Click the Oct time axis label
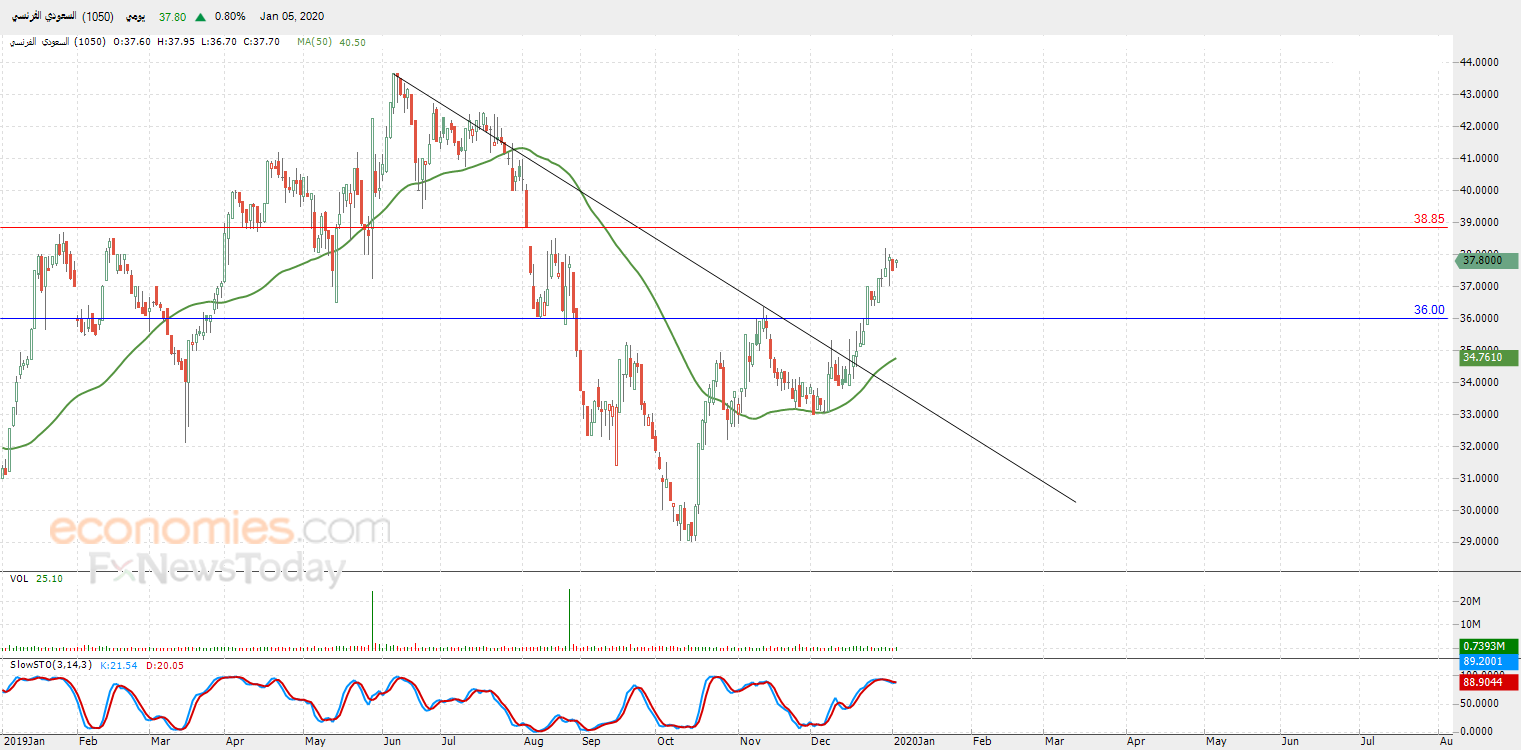Screen dimensions: 1521x750 coord(666,741)
